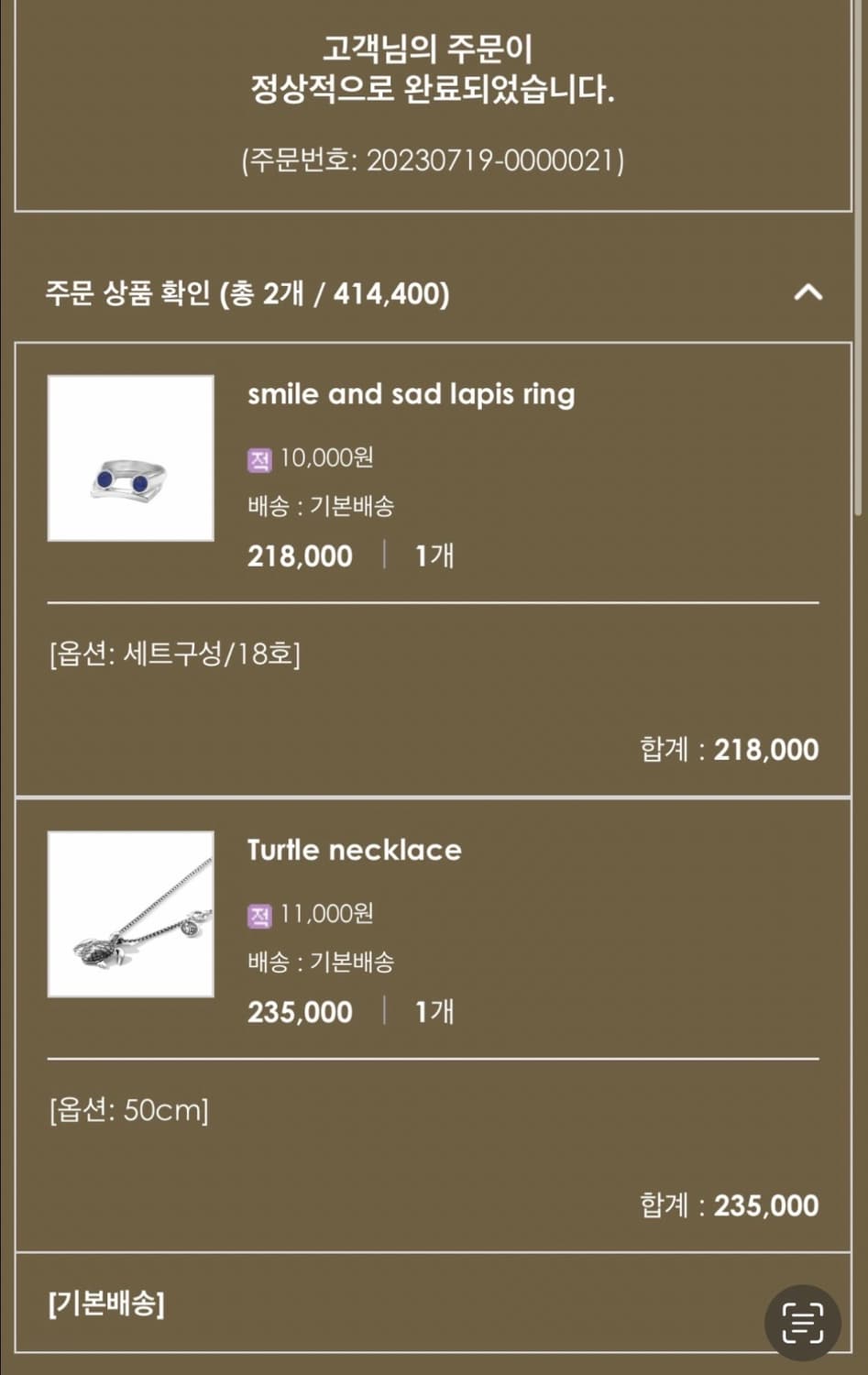Open the lapis ring product thumbnail

click(131, 457)
